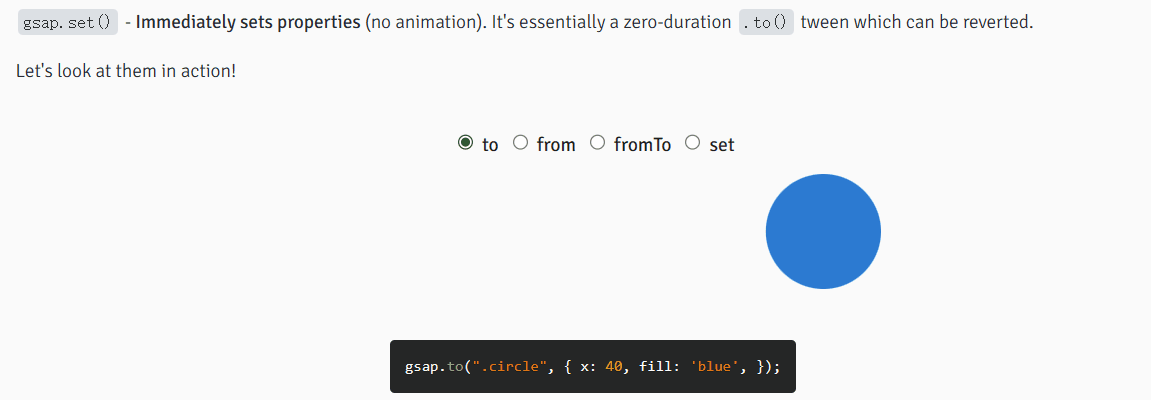Click the "tween which can be reverted" text

point(916,21)
